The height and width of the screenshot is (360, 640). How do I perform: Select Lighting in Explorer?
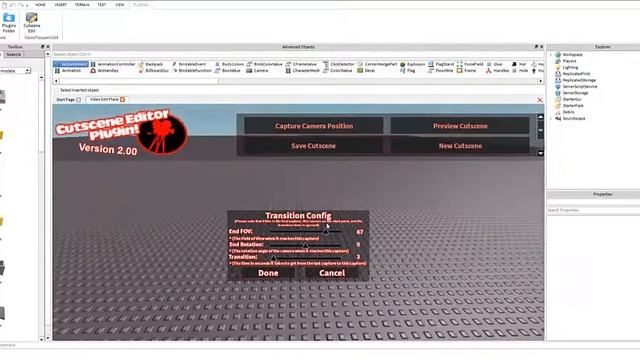[x=570, y=67]
